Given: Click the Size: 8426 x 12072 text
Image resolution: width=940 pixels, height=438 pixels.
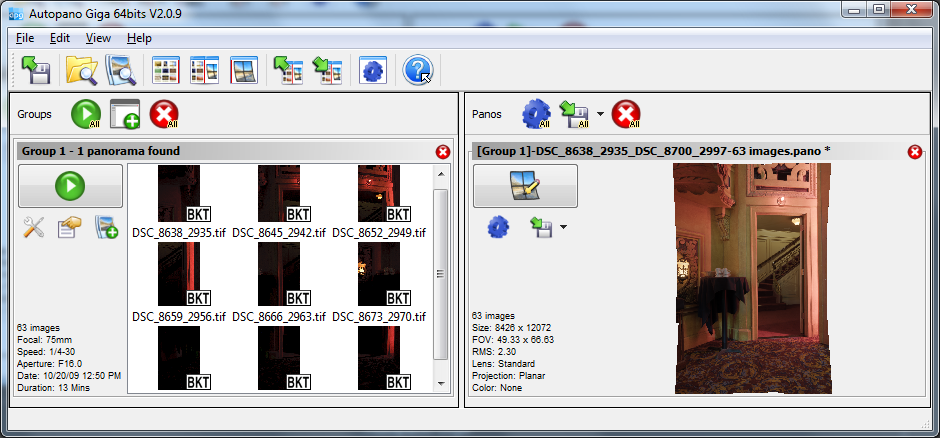Looking at the screenshot, I should coord(511,328).
